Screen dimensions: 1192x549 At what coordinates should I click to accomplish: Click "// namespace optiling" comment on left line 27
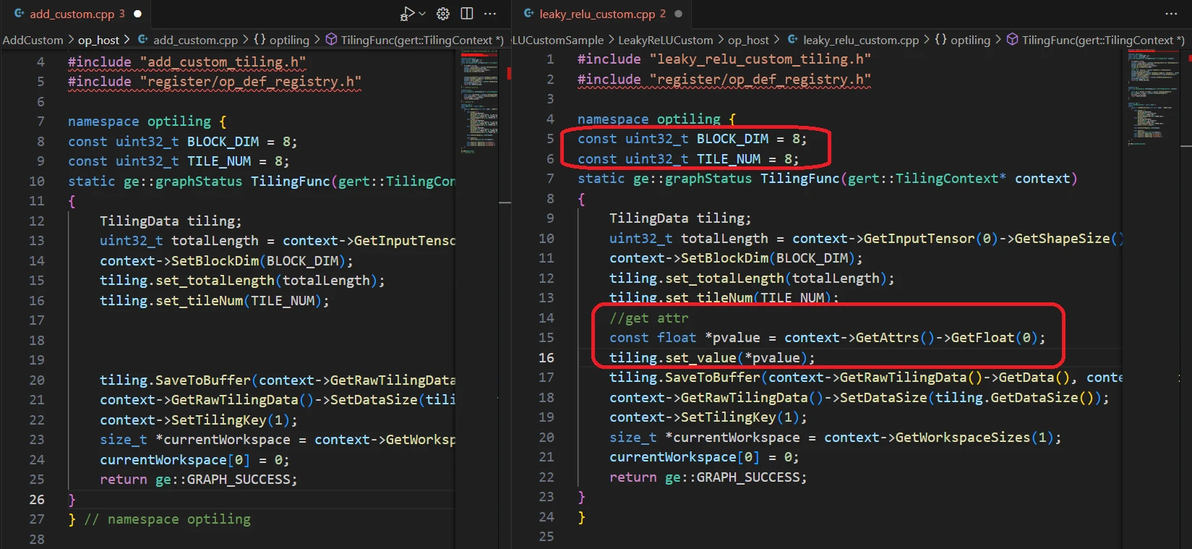pos(167,519)
